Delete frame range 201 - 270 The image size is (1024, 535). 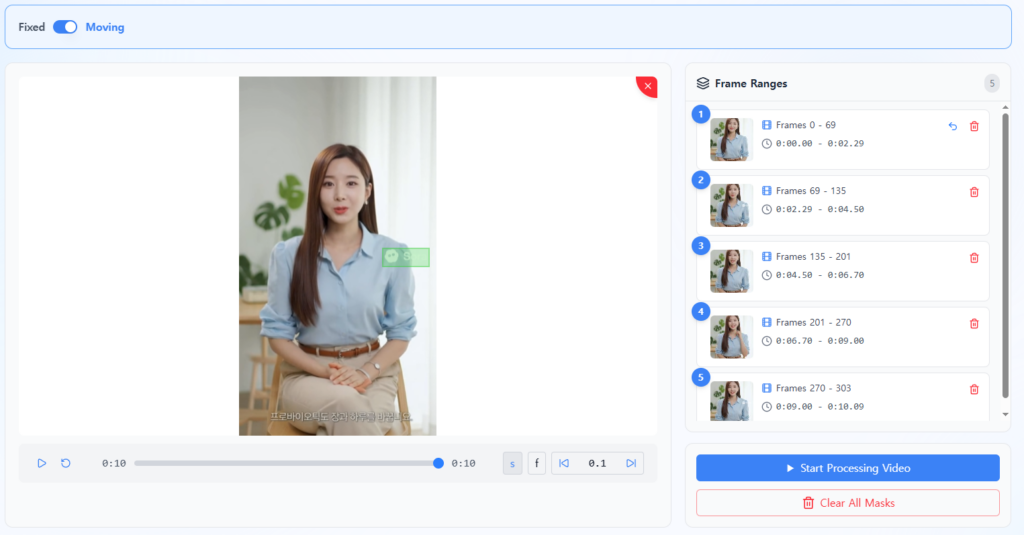click(974, 324)
